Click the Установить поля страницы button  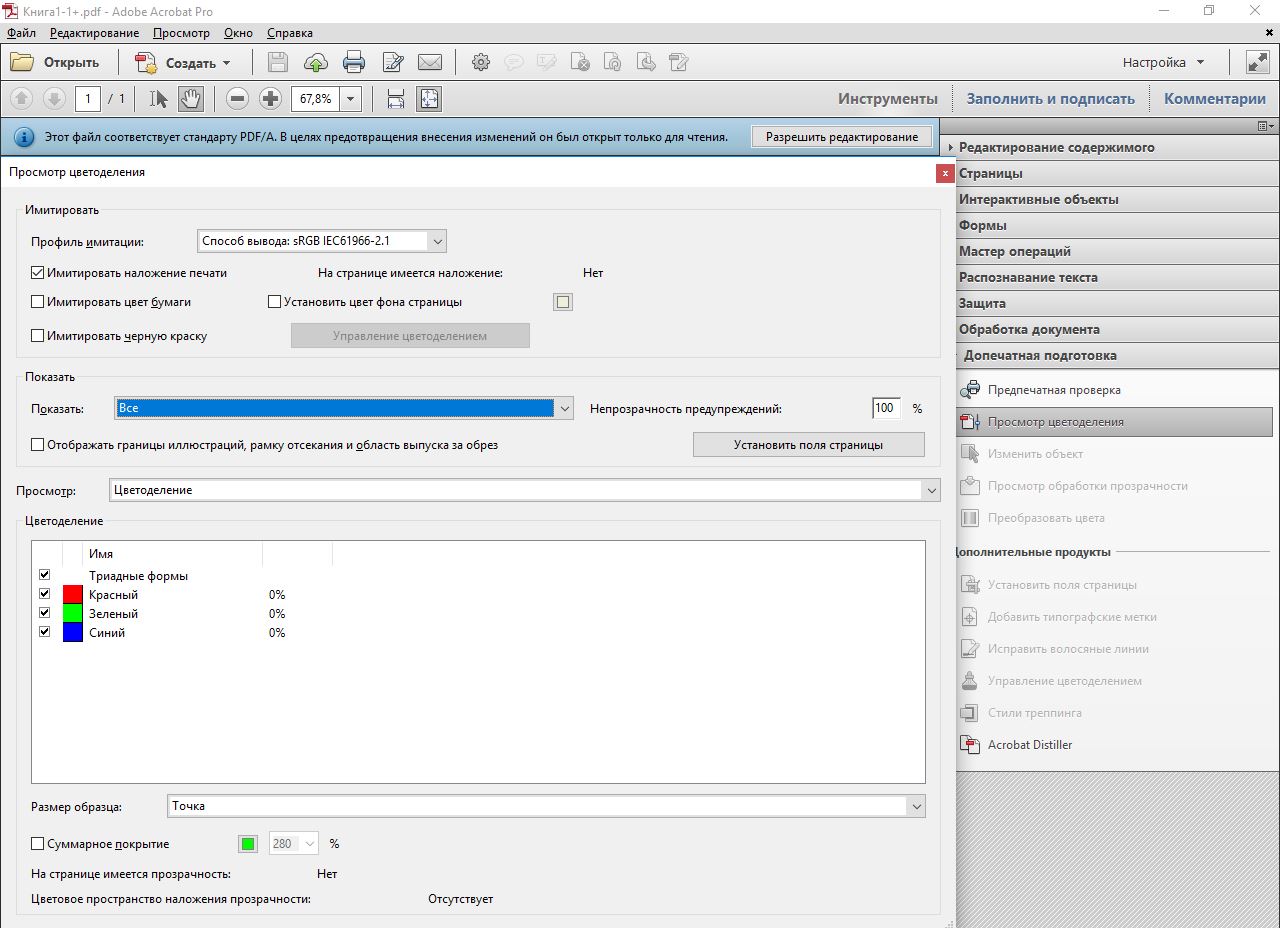tap(808, 444)
